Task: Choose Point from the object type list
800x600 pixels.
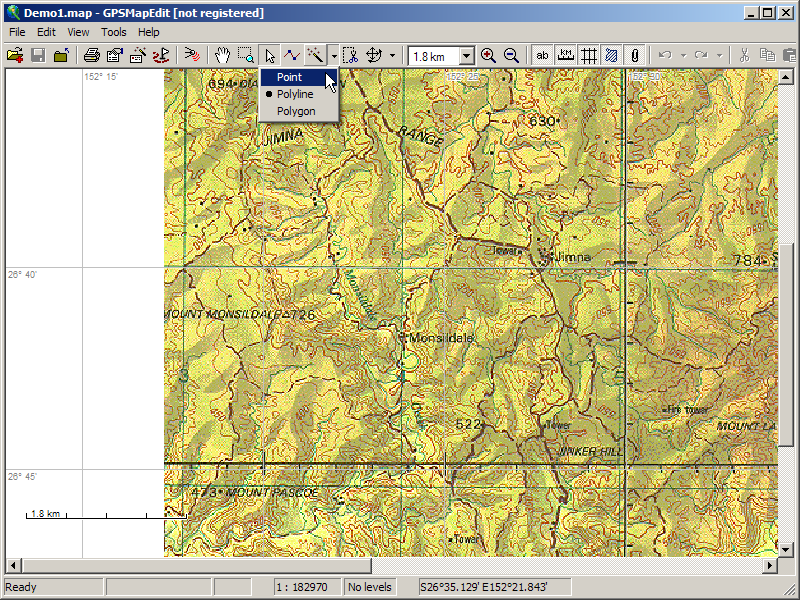Action: pos(289,77)
